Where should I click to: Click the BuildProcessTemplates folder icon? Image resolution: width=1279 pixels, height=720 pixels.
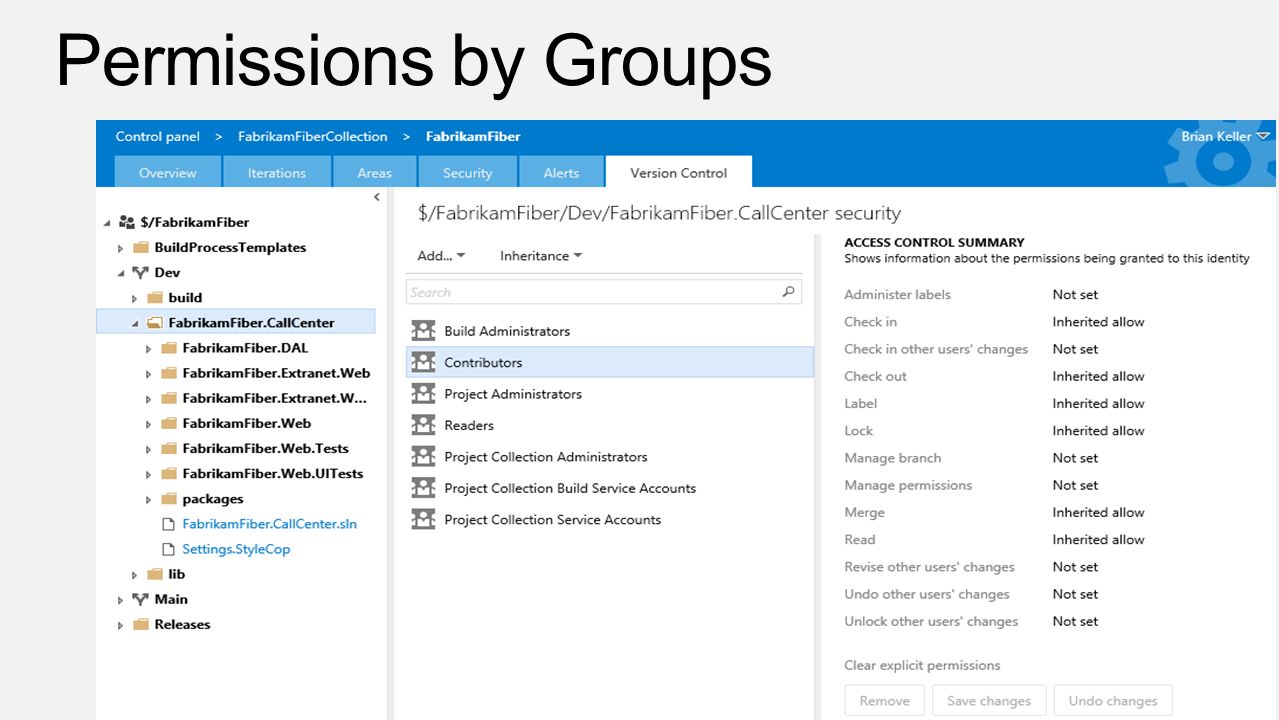(x=140, y=247)
